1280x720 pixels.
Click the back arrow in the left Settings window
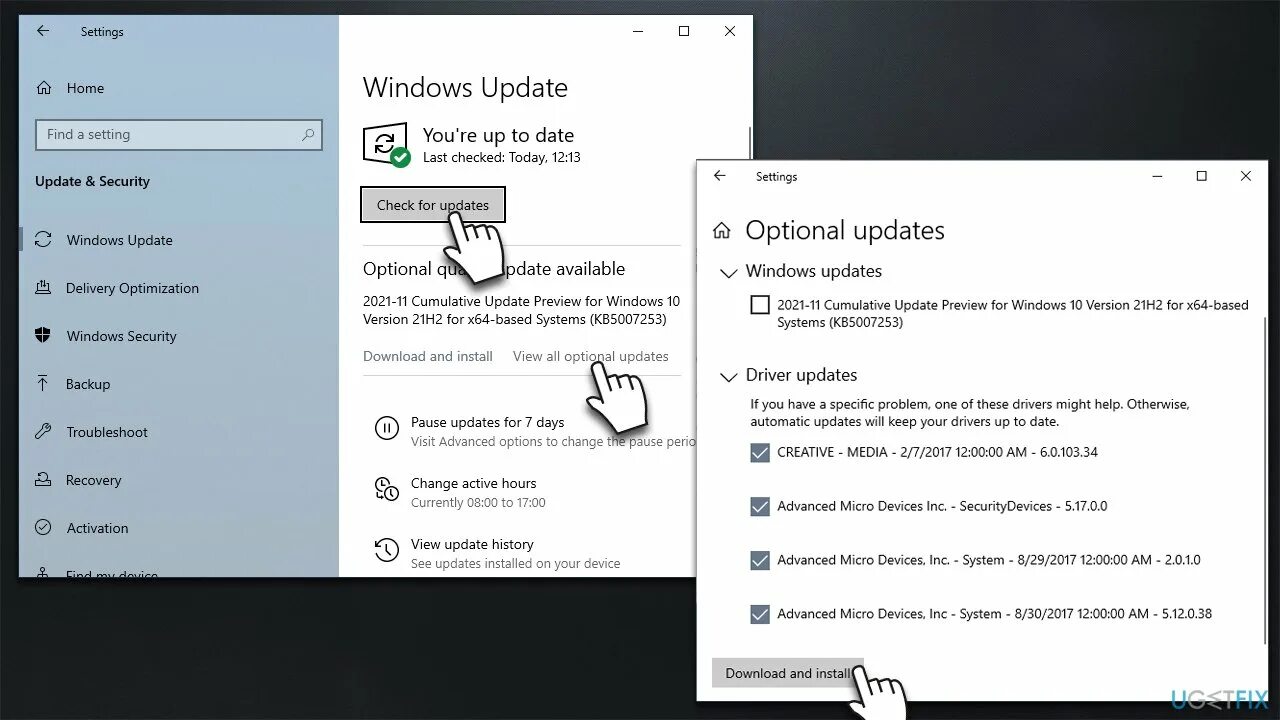(x=43, y=31)
